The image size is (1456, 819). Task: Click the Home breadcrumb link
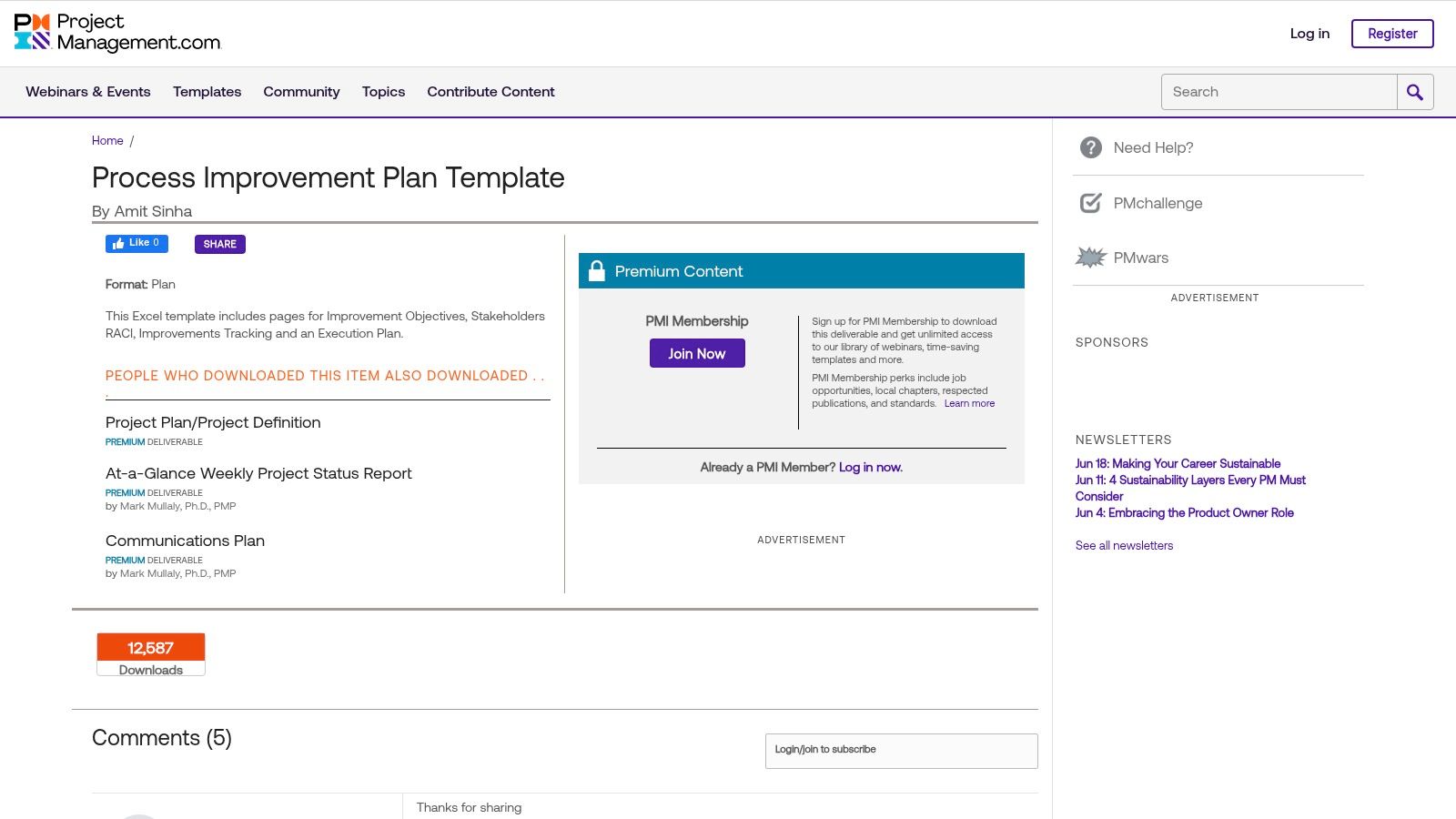click(107, 140)
